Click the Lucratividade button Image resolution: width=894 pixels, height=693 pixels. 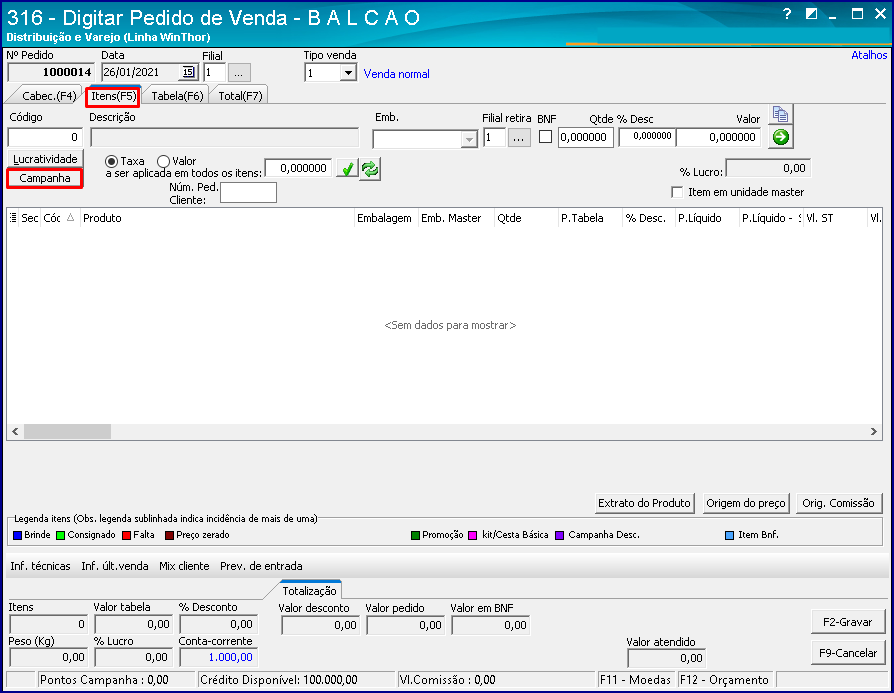[x=45, y=159]
